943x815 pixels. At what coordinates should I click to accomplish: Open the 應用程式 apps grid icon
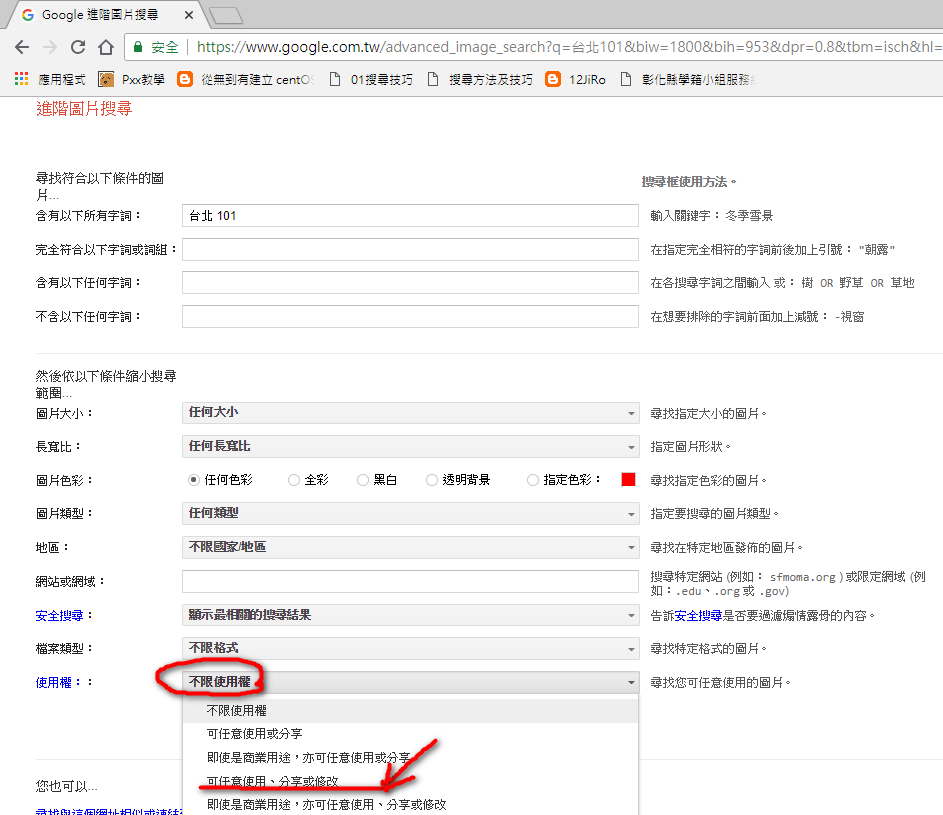22,79
